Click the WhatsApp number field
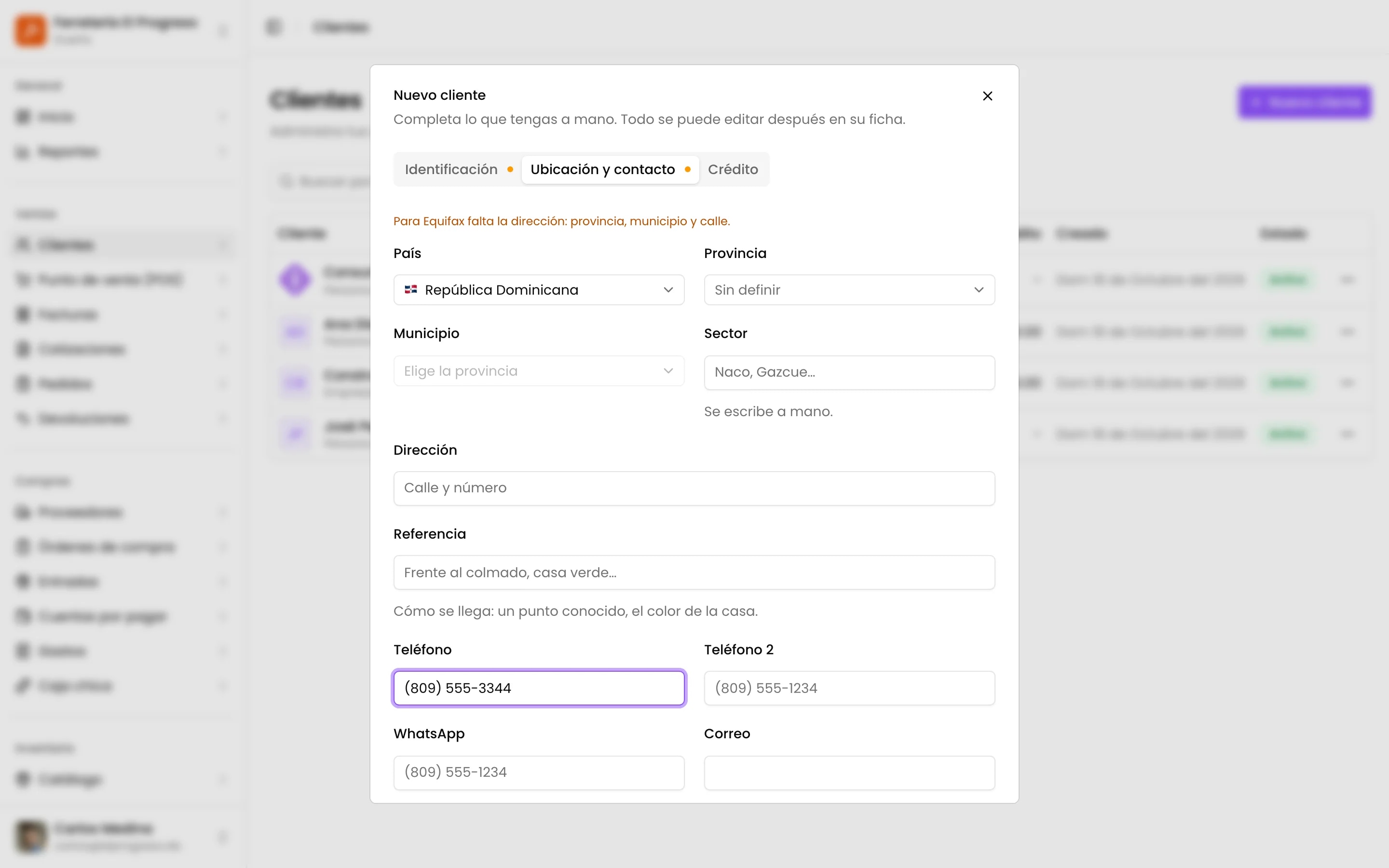 539,773
